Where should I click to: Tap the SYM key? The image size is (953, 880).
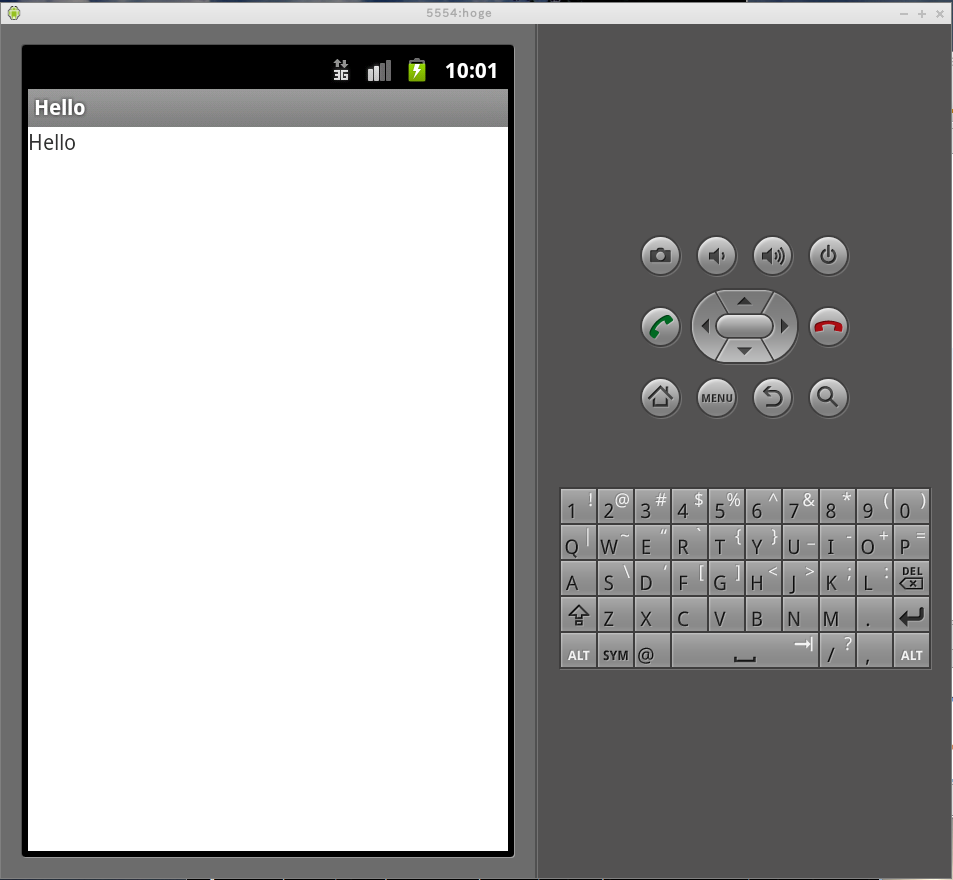[616, 650]
